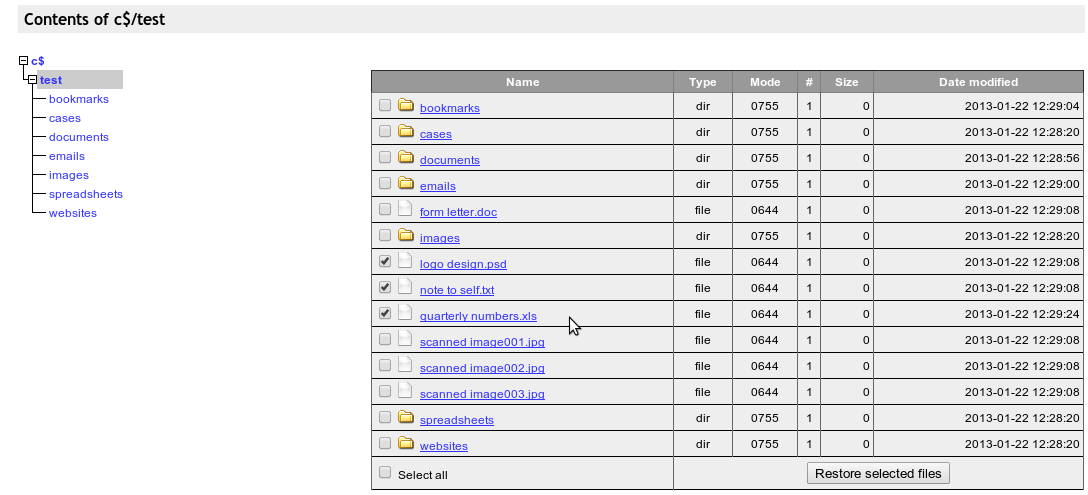Open spreadsheets in the left tree
Viewport: 1088px width, 495px height.
[x=85, y=194]
